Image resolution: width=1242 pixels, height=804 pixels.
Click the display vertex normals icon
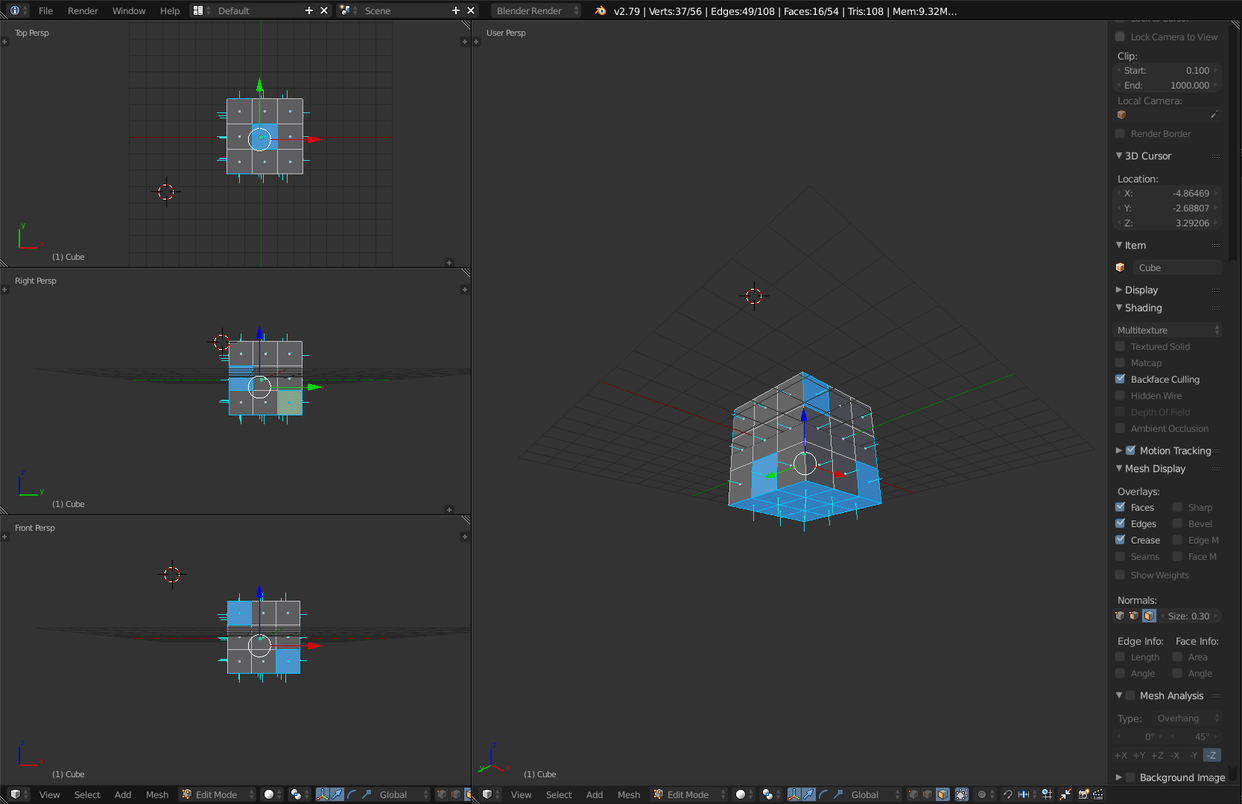pyautogui.click(x=1120, y=616)
